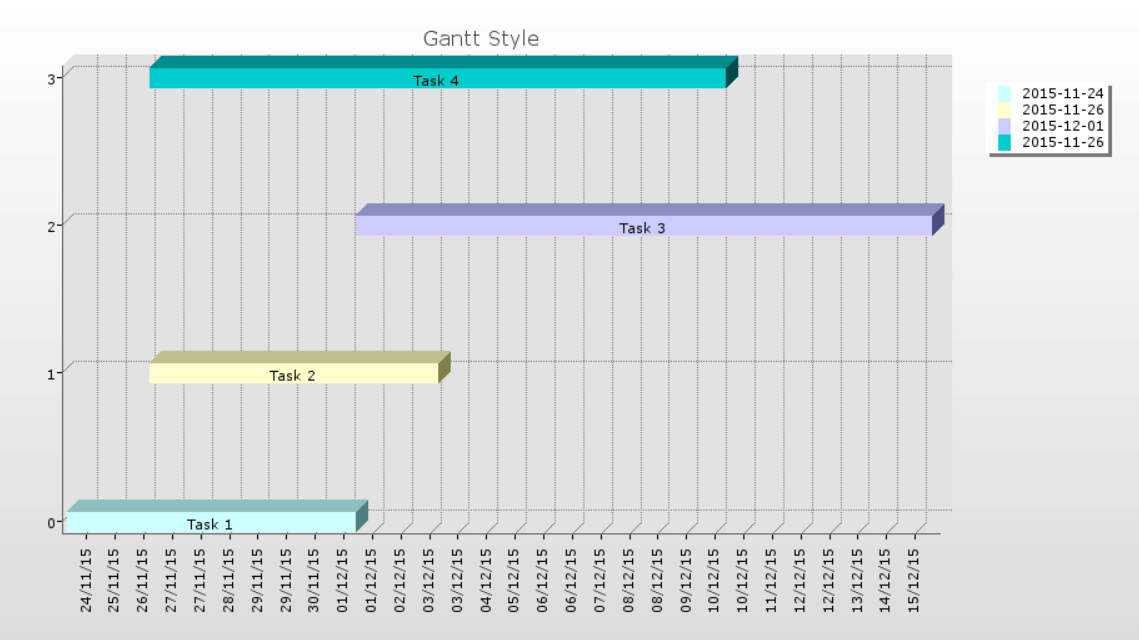
Task: Click the 15/12/15 x-axis date label
Action: point(914,580)
